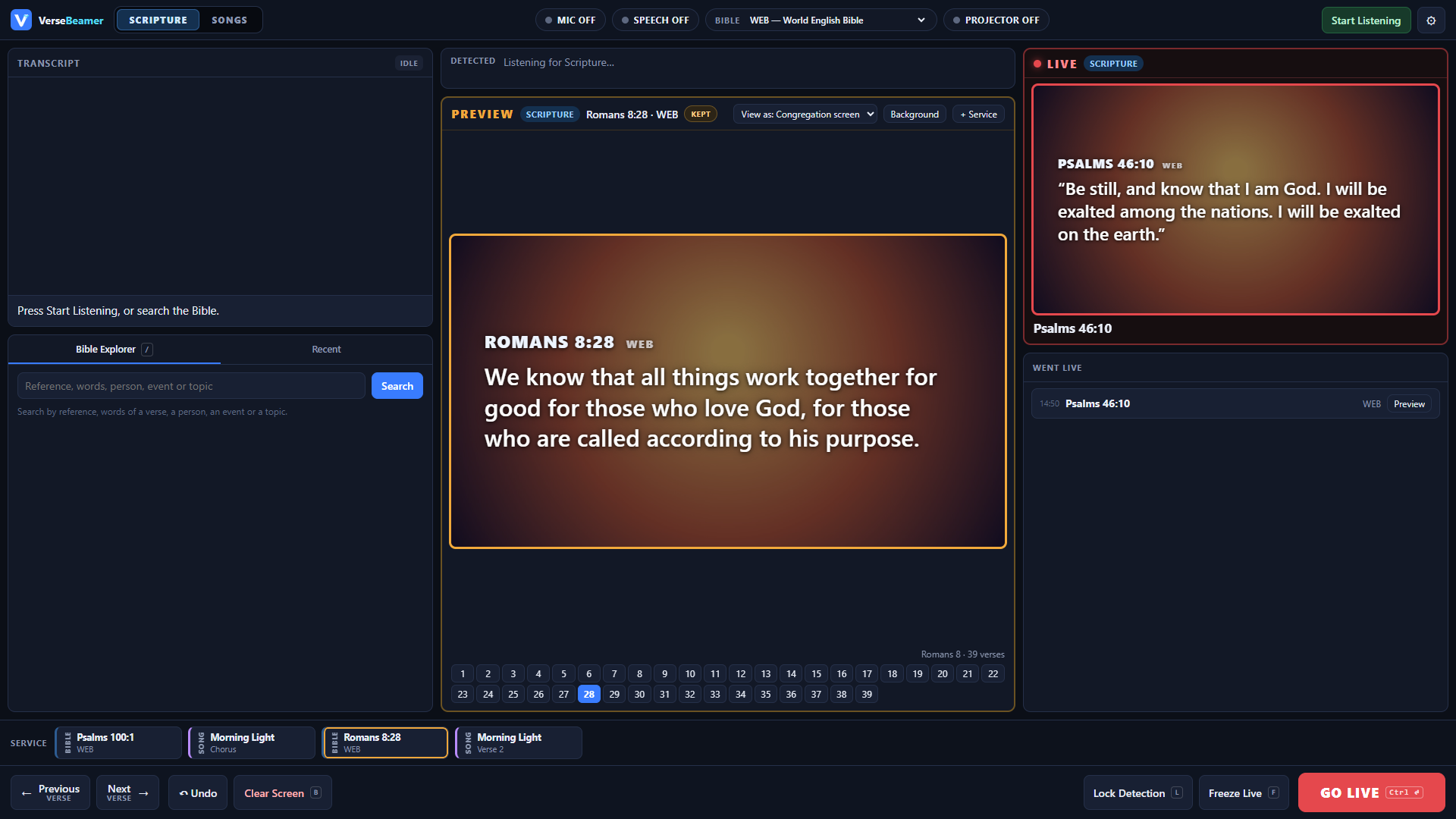This screenshot has height=819, width=1456.
Task: Select verse 39 in Romans 8
Action: [x=867, y=694]
